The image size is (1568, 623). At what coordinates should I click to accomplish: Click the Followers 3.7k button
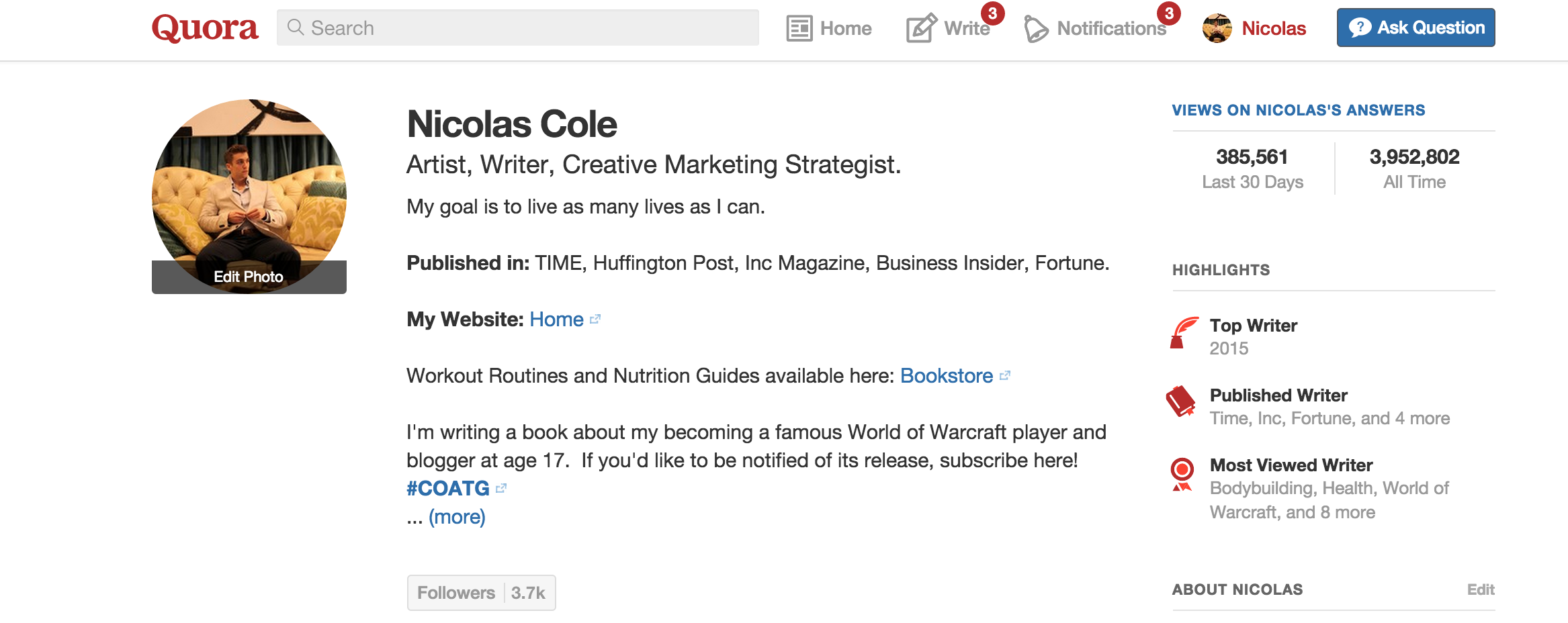(481, 593)
